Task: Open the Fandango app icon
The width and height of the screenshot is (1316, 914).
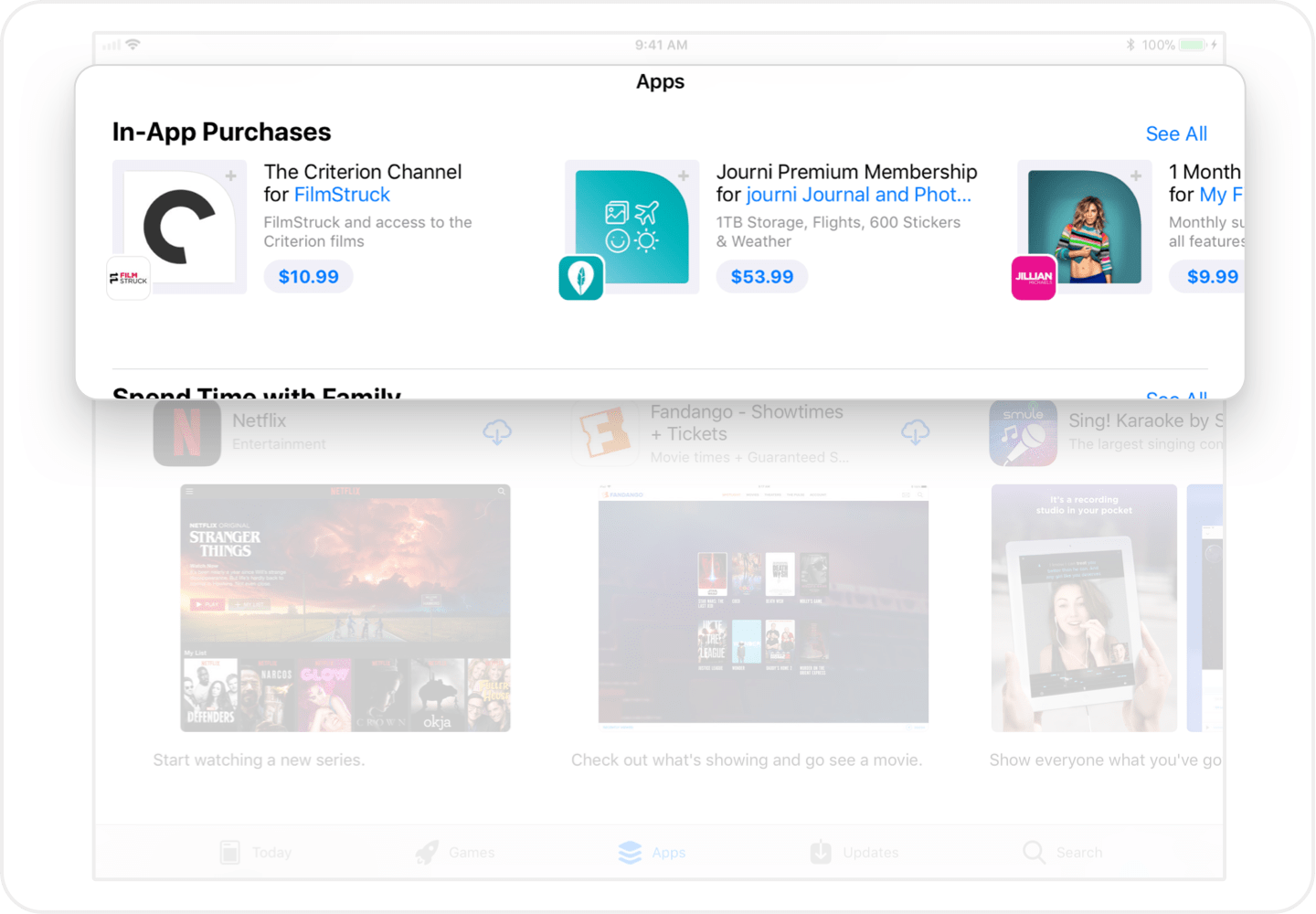Action: pyautogui.click(x=605, y=432)
